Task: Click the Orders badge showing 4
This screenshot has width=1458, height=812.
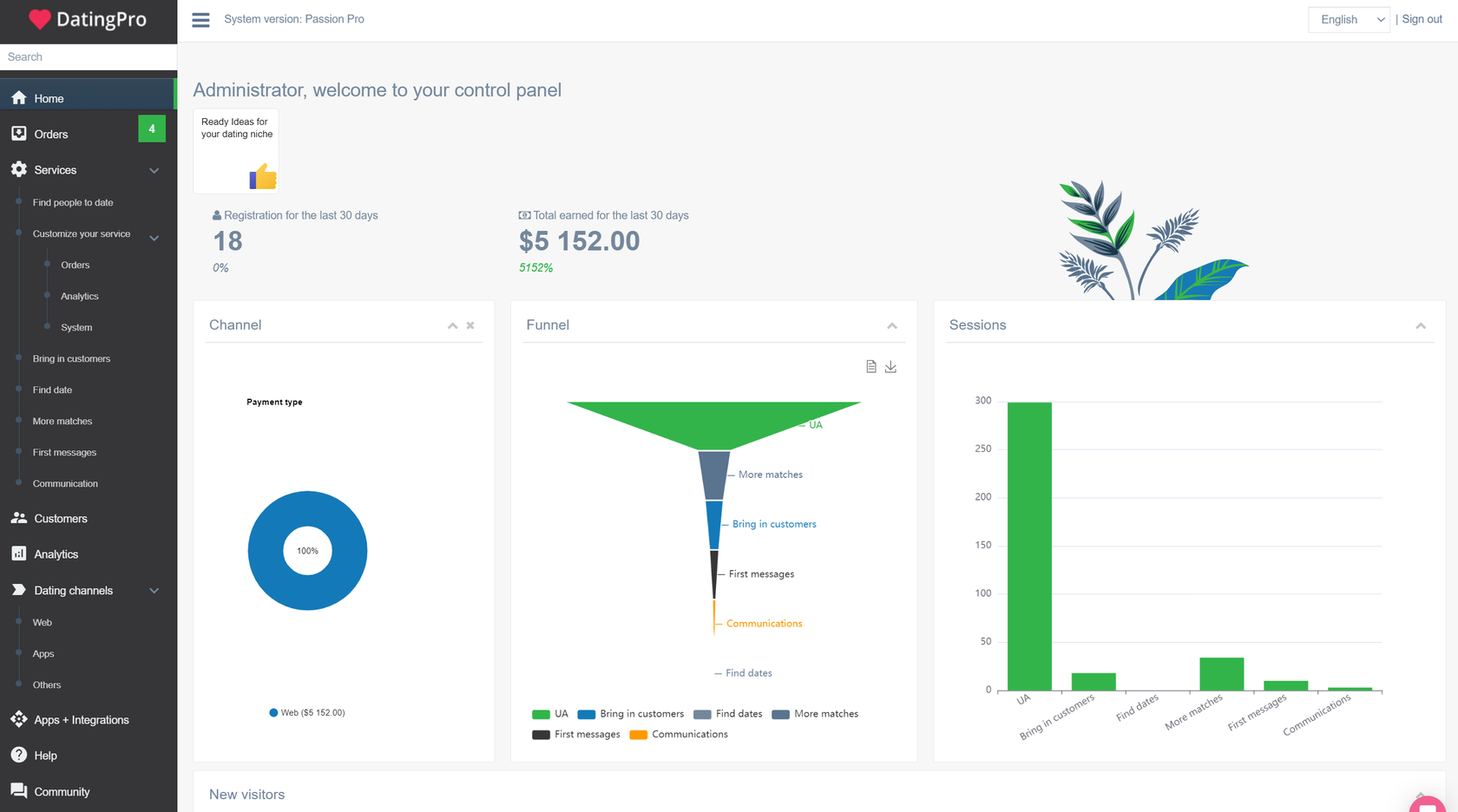Action: [x=152, y=128]
